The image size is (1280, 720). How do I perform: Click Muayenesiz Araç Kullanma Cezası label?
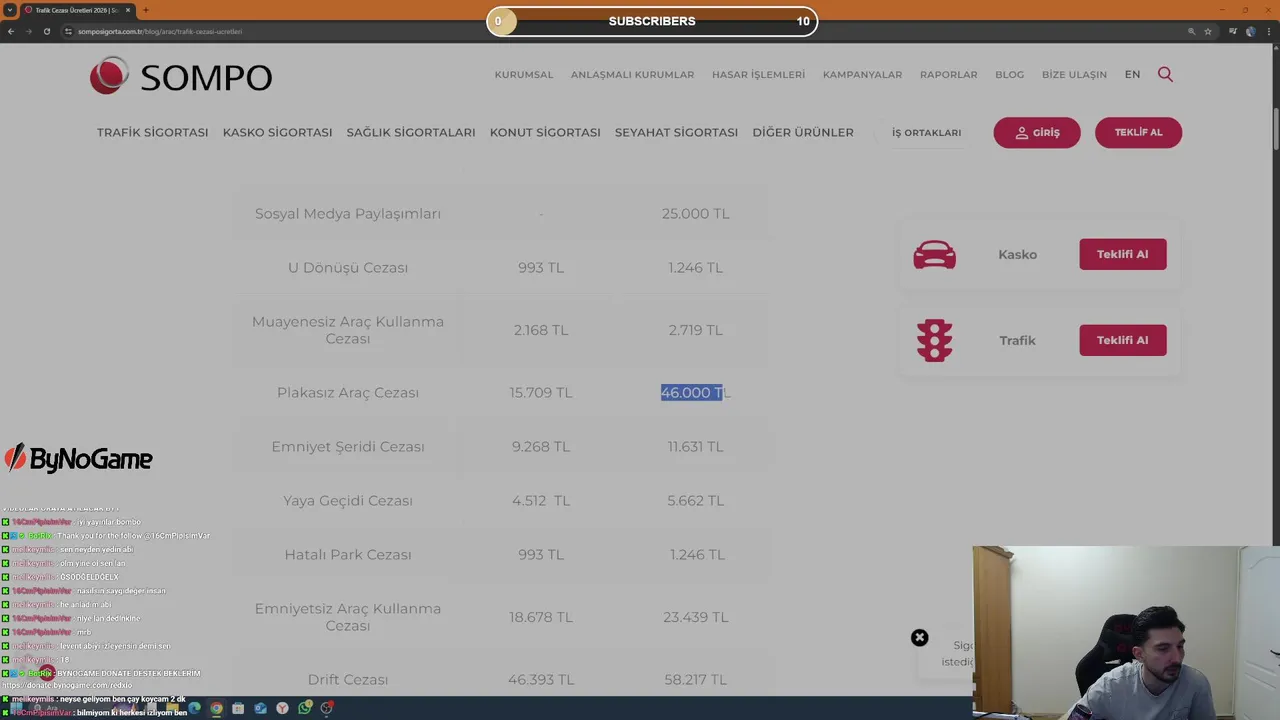coord(348,330)
